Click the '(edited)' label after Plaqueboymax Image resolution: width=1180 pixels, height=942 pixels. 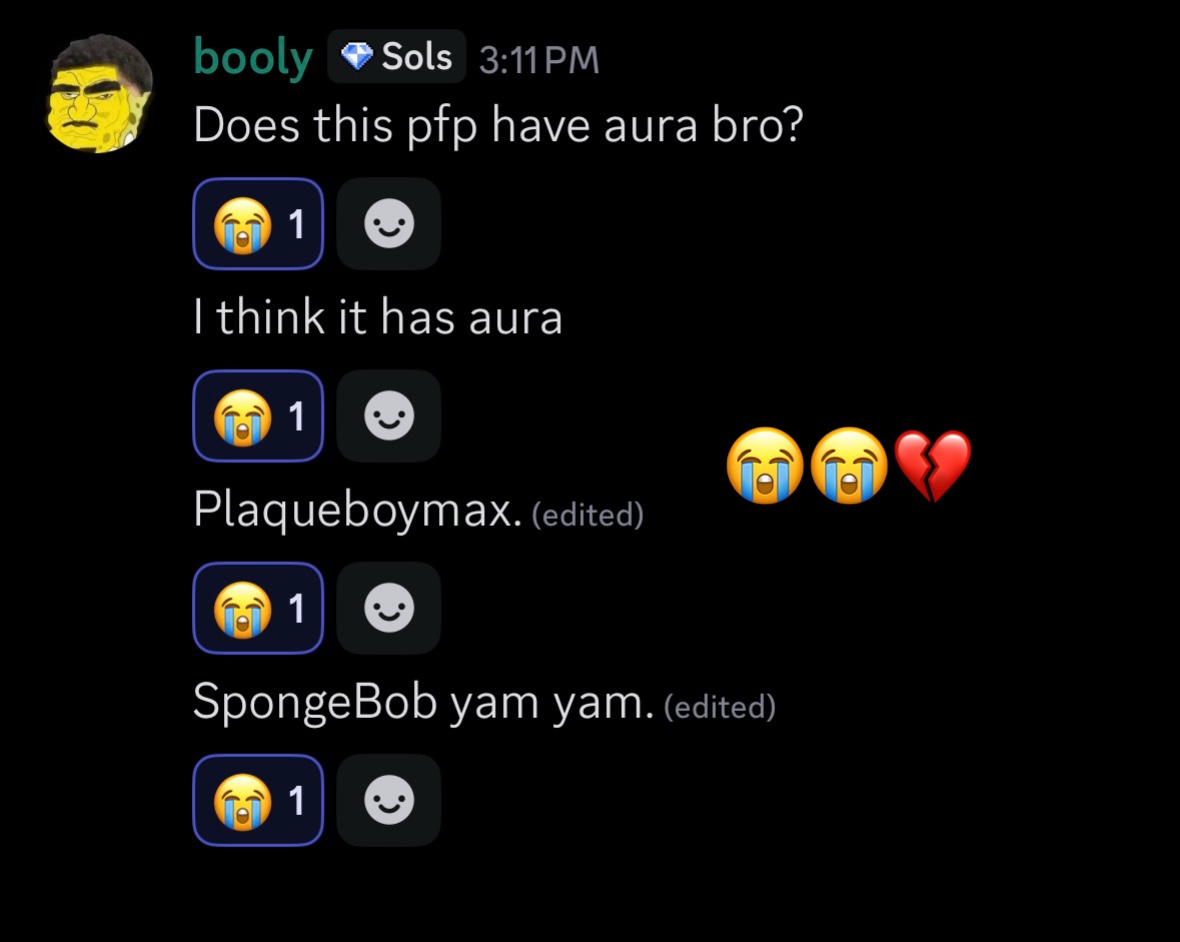(x=588, y=515)
